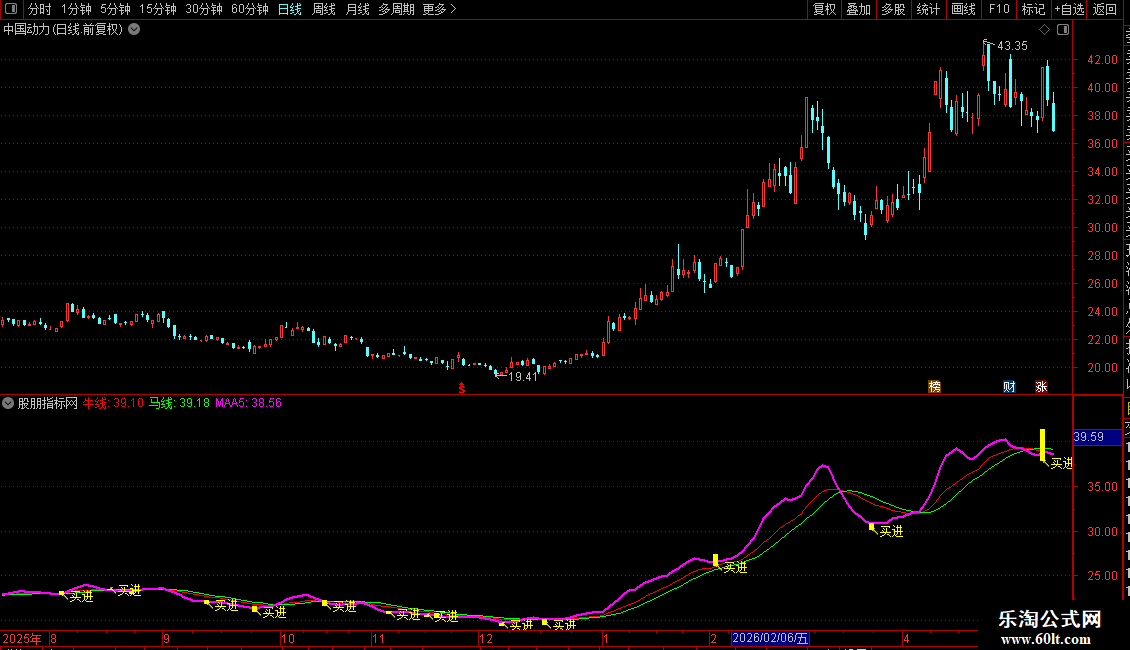Click the 39.59 value tag on axis
Screen dimensions: 1130x650
coord(1097,437)
